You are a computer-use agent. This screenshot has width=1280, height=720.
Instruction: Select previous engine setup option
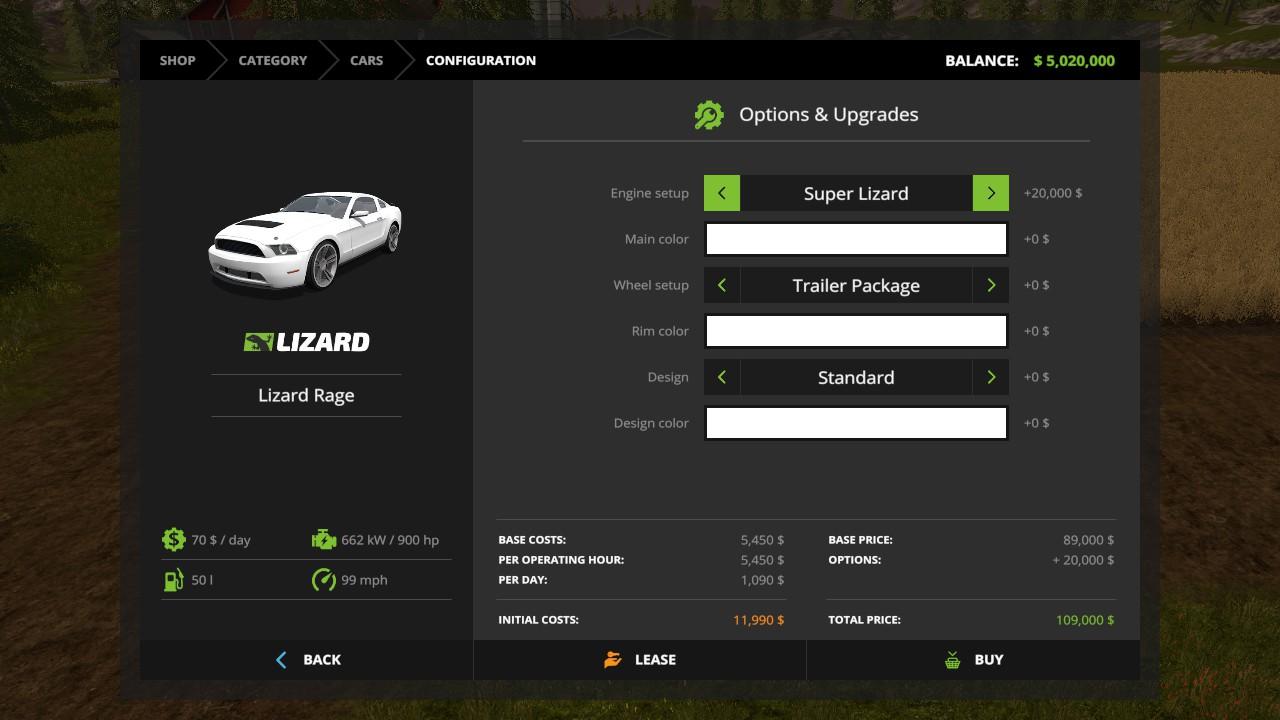(x=722, y=193)
